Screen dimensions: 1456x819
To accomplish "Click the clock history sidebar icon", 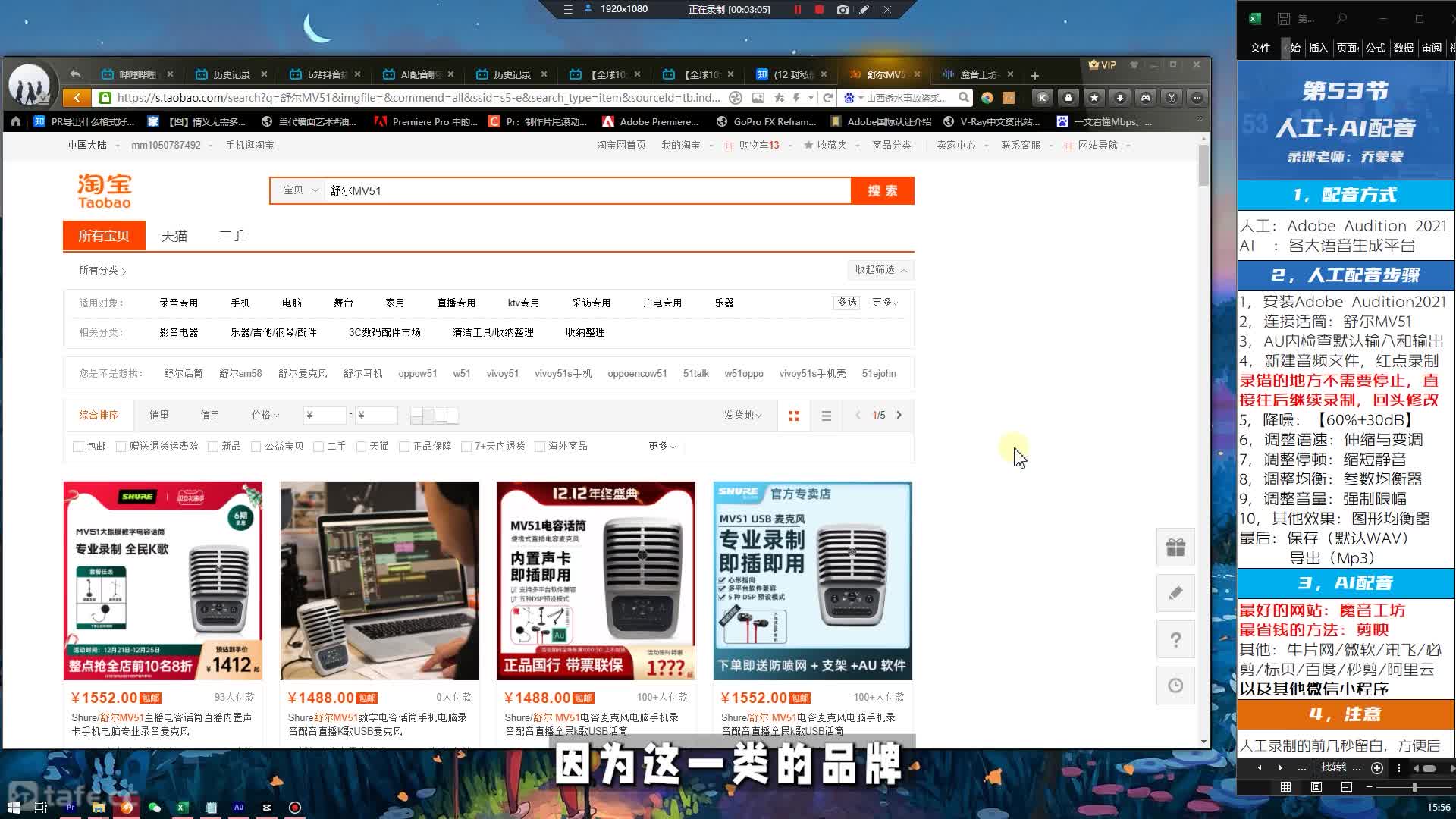I will pyautogui.click(x=1175, y=686).
